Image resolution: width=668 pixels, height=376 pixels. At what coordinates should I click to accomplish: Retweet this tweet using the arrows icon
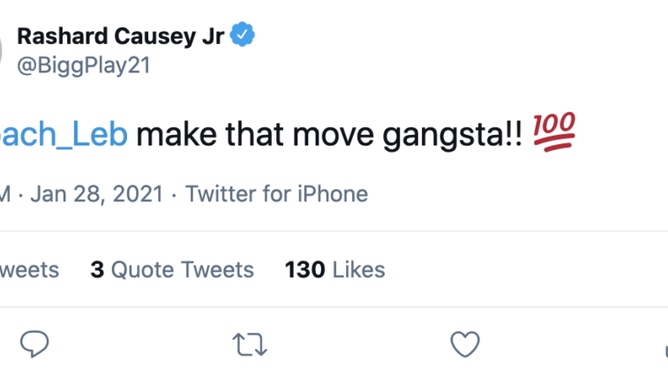pos(250,344)
